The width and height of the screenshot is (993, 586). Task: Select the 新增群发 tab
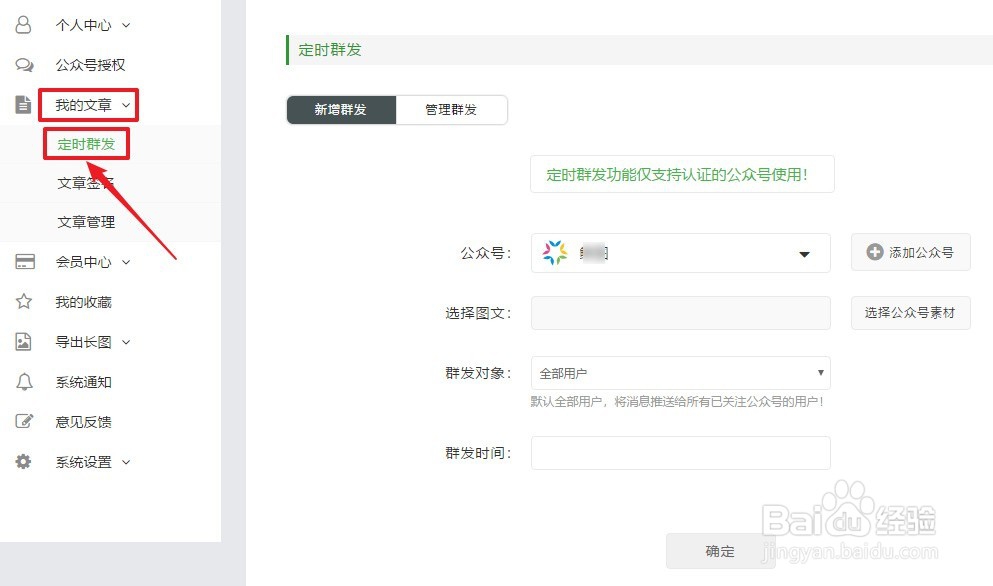[341, 110]
